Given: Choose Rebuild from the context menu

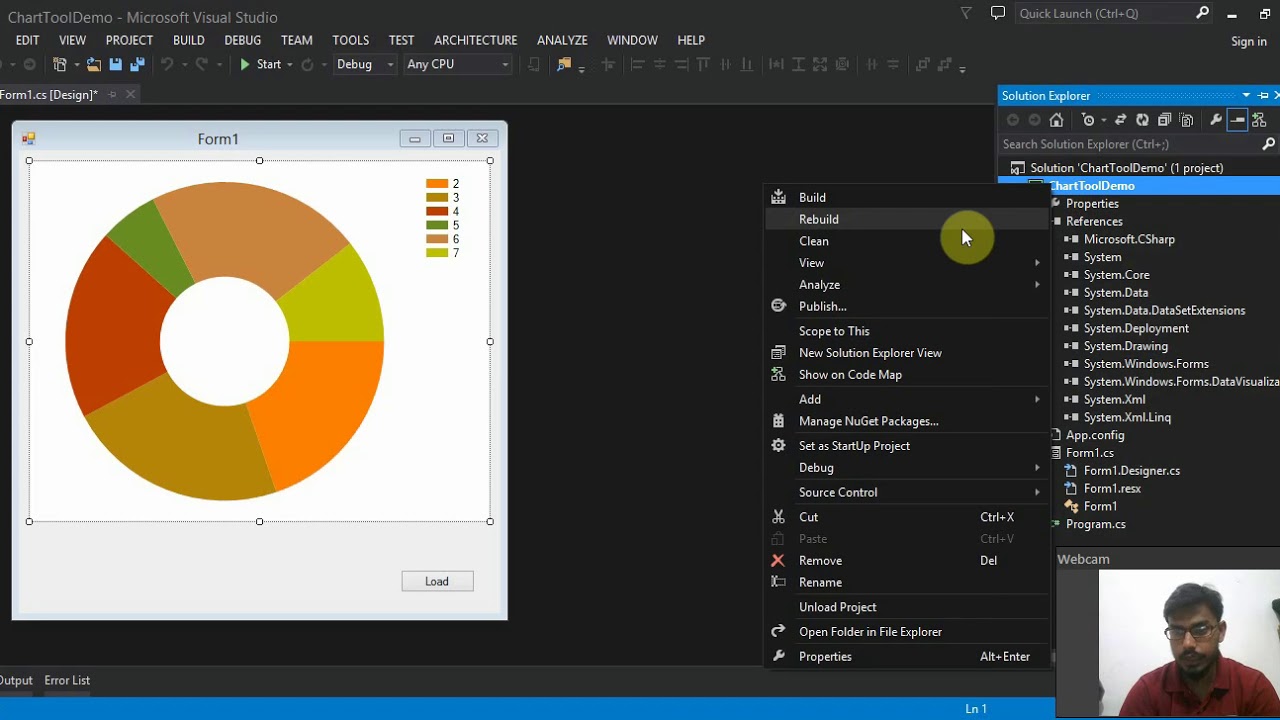Looking at the screenshot, I should click(x=907, y=219).
